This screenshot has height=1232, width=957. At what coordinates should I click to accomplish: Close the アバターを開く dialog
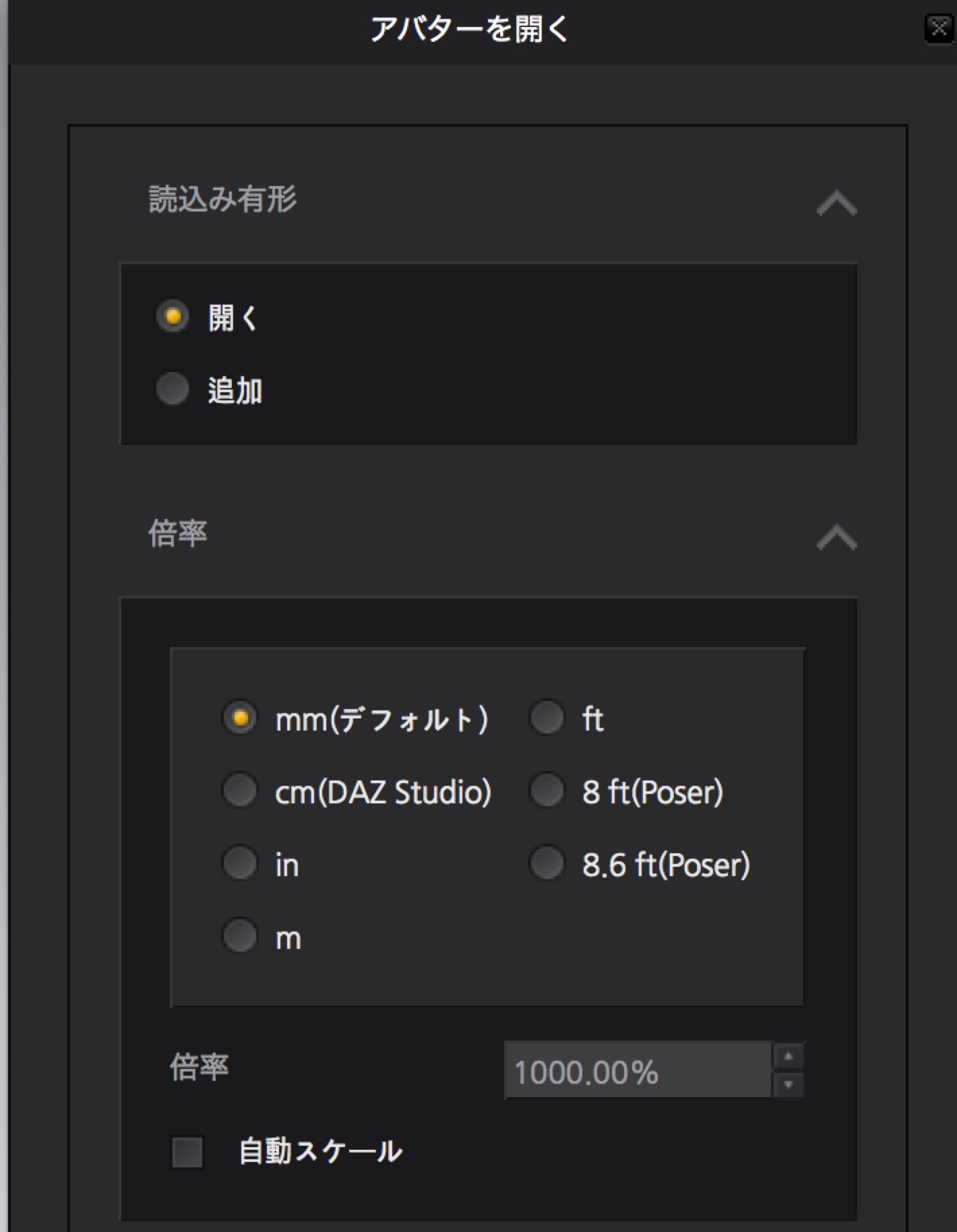(938, 28)
